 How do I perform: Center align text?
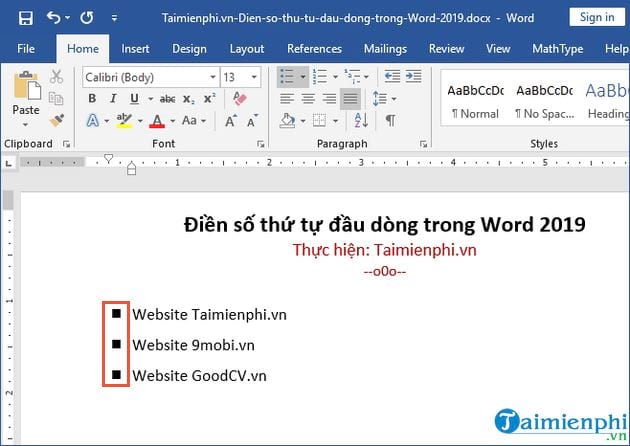(308, 98)
